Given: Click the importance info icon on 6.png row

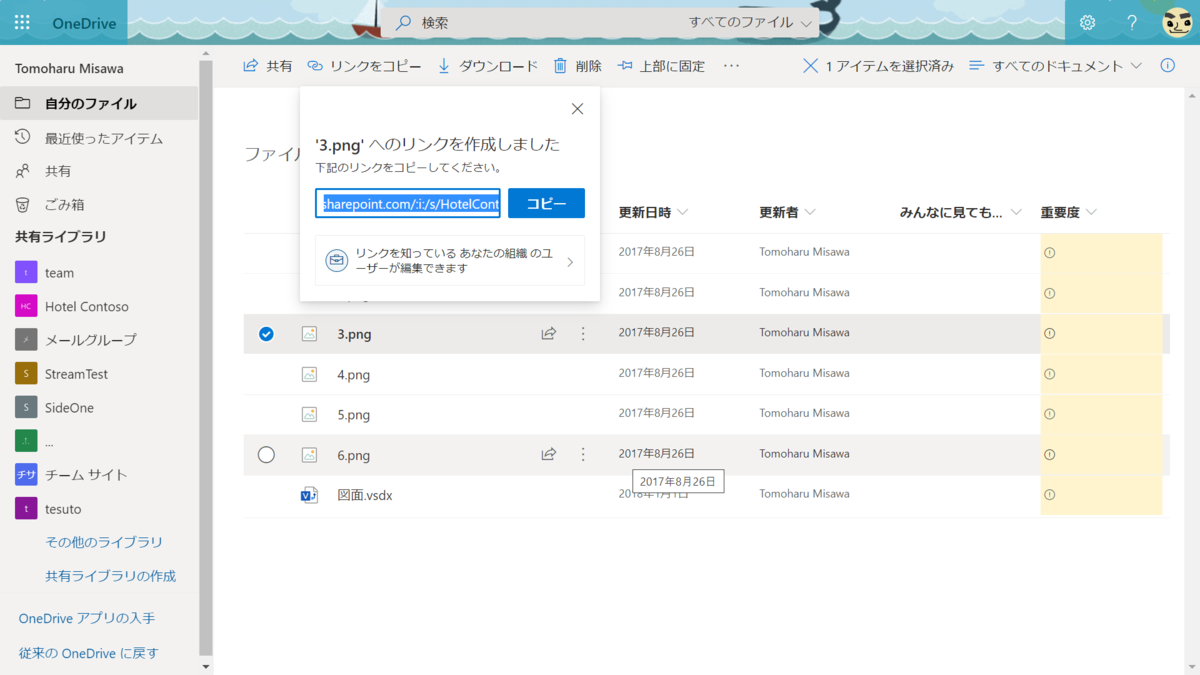Looking at the screenshot, I should [x=1049, y=454].
